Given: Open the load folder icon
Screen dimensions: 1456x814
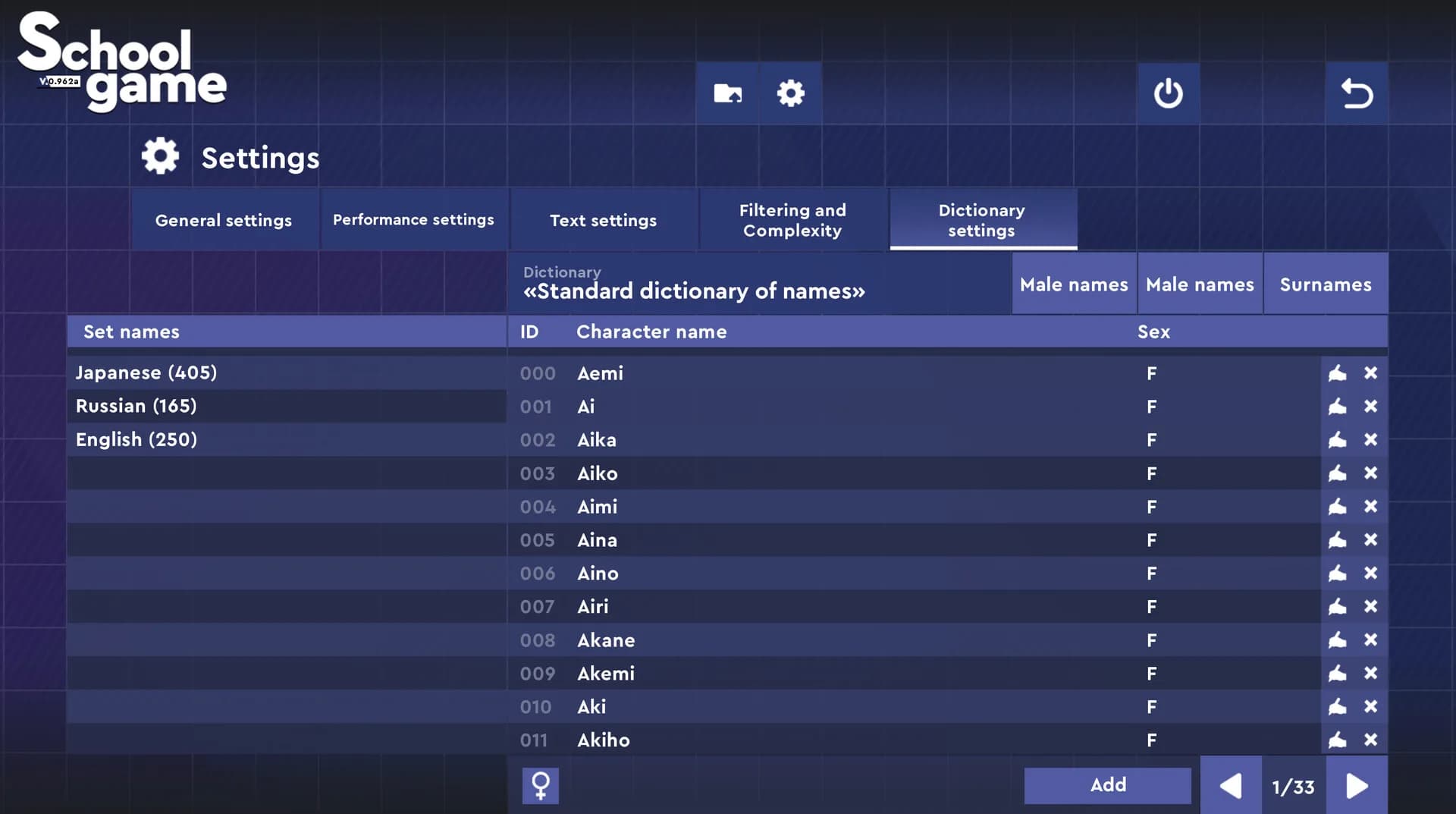Looking at the screenshot, I should pyautogui.click(x=727, y=93).
